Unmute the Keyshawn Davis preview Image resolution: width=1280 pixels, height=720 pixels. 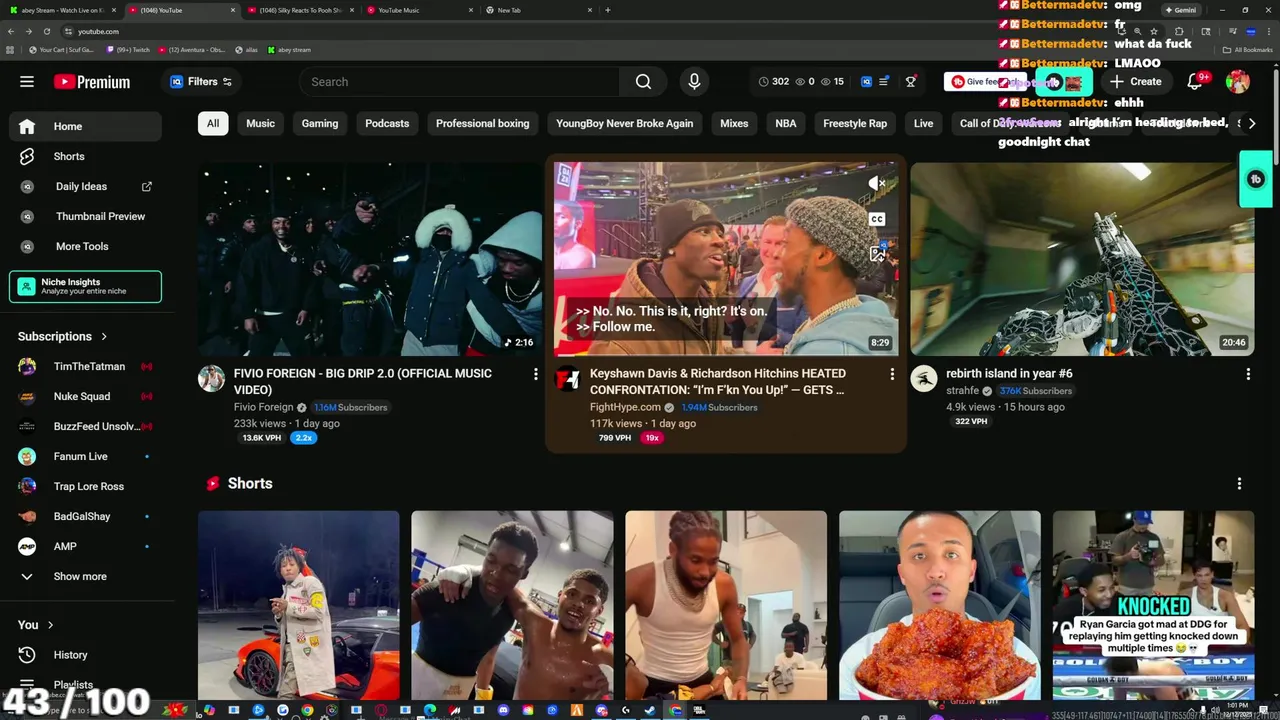877,183
